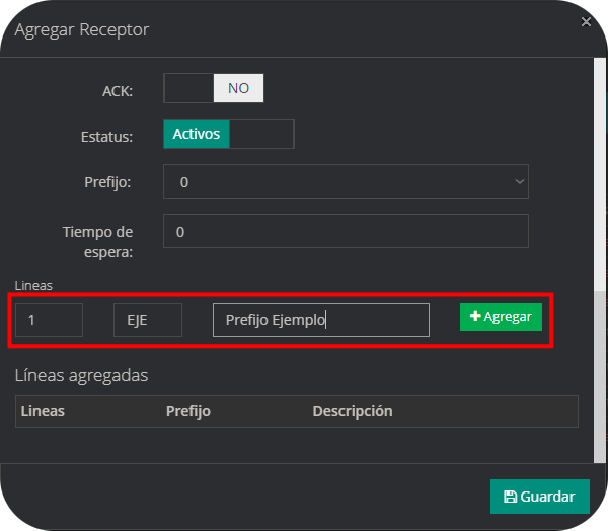Click the blank half of the Estatus switch
Viewport: 608px width, 531px height.
262,134
